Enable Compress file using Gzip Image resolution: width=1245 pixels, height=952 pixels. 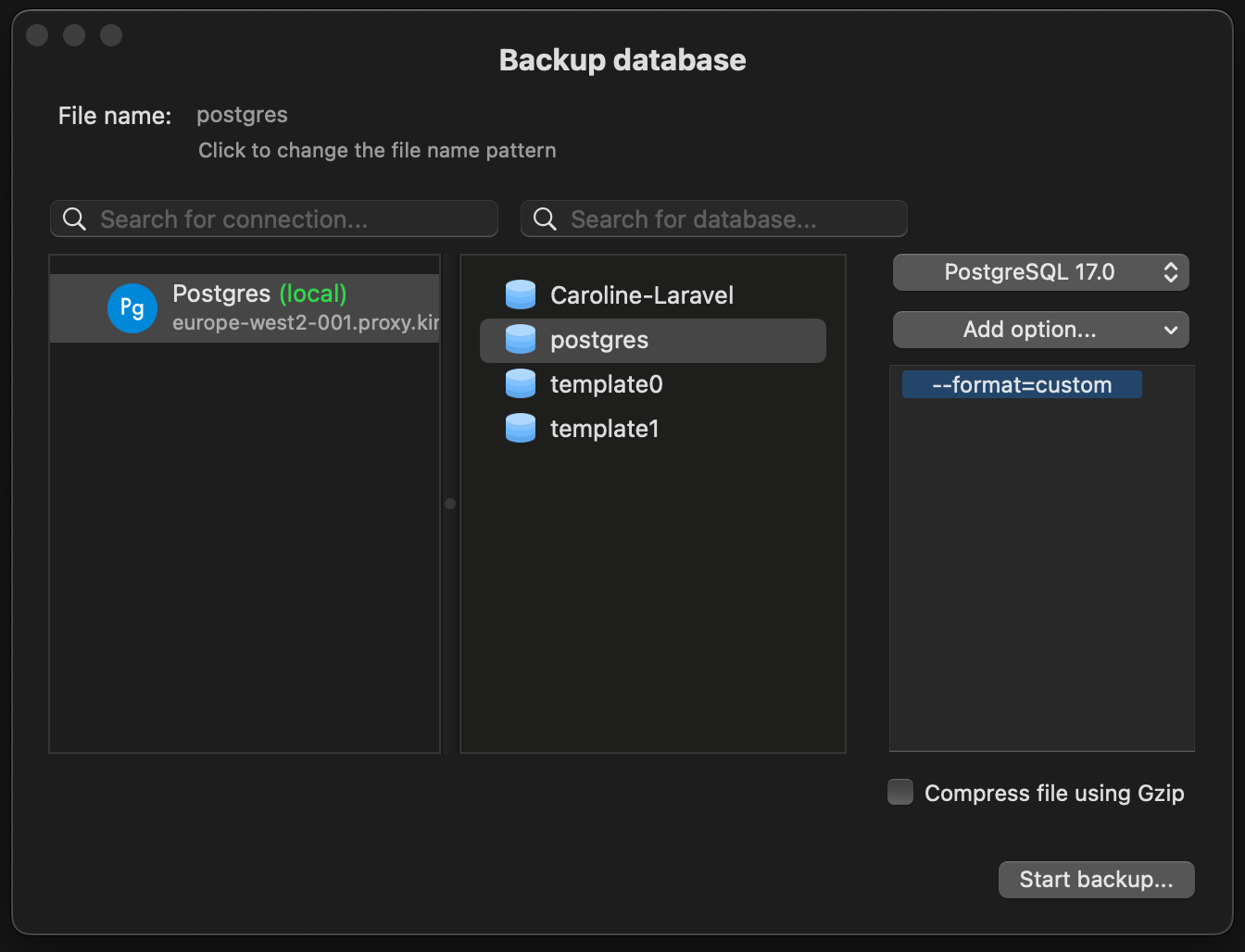pyautogui.click(x=899, y=792)
